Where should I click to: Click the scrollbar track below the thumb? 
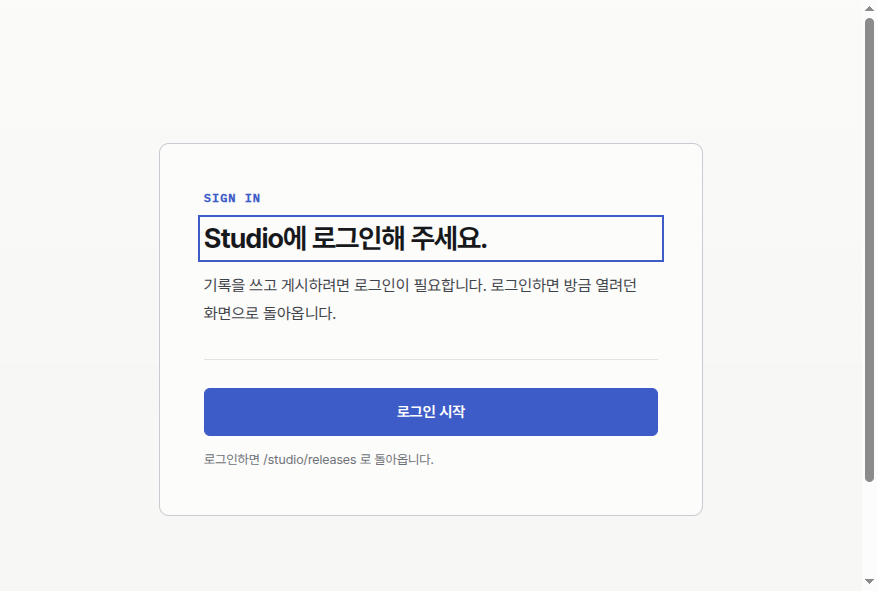pos(869,528)
